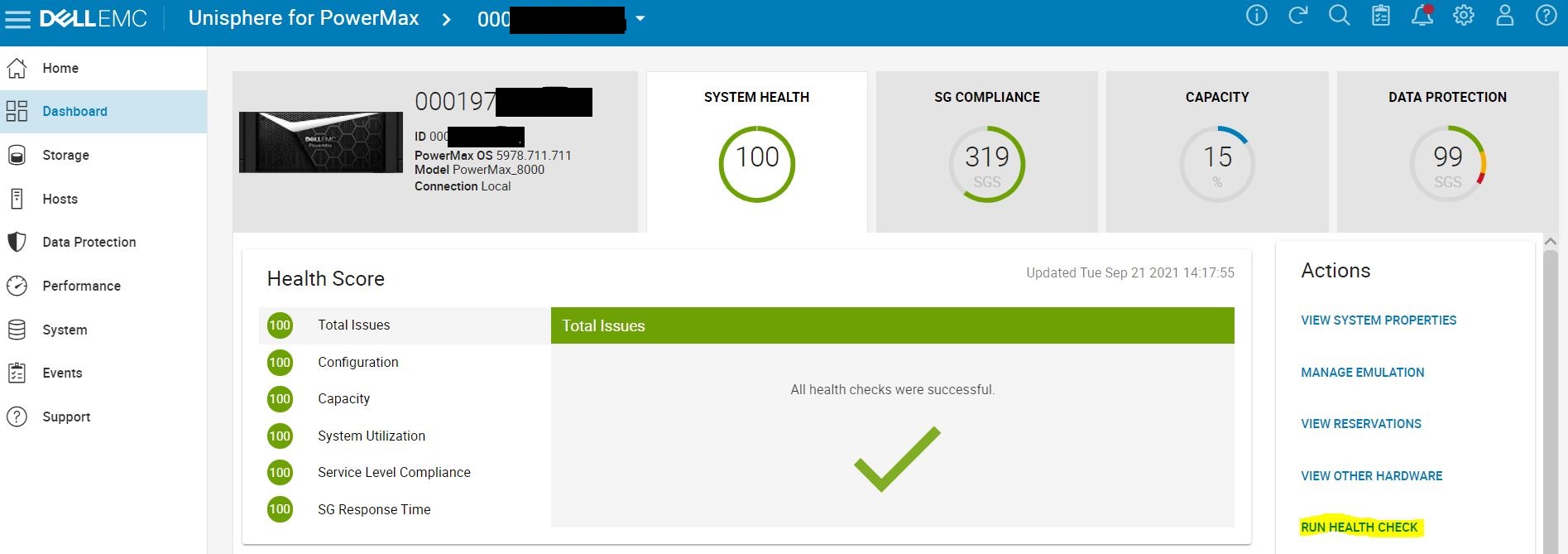
Task: Open the job list clipboard icon
Action: click(1380, 16)
